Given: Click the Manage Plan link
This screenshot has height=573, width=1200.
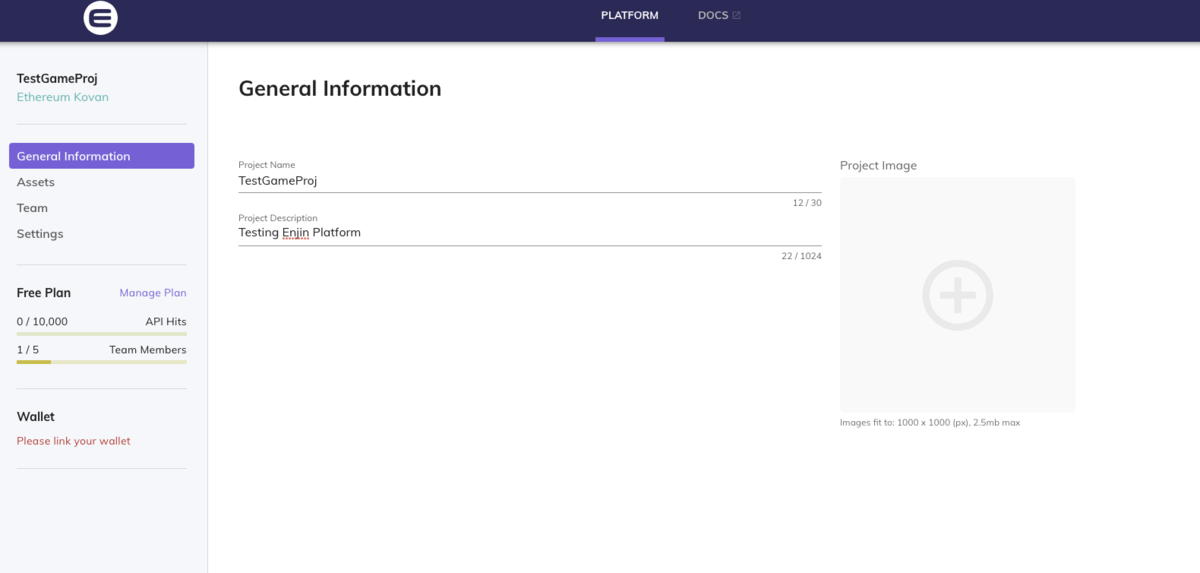Looking at the screenshot, I should click(153, 293).
